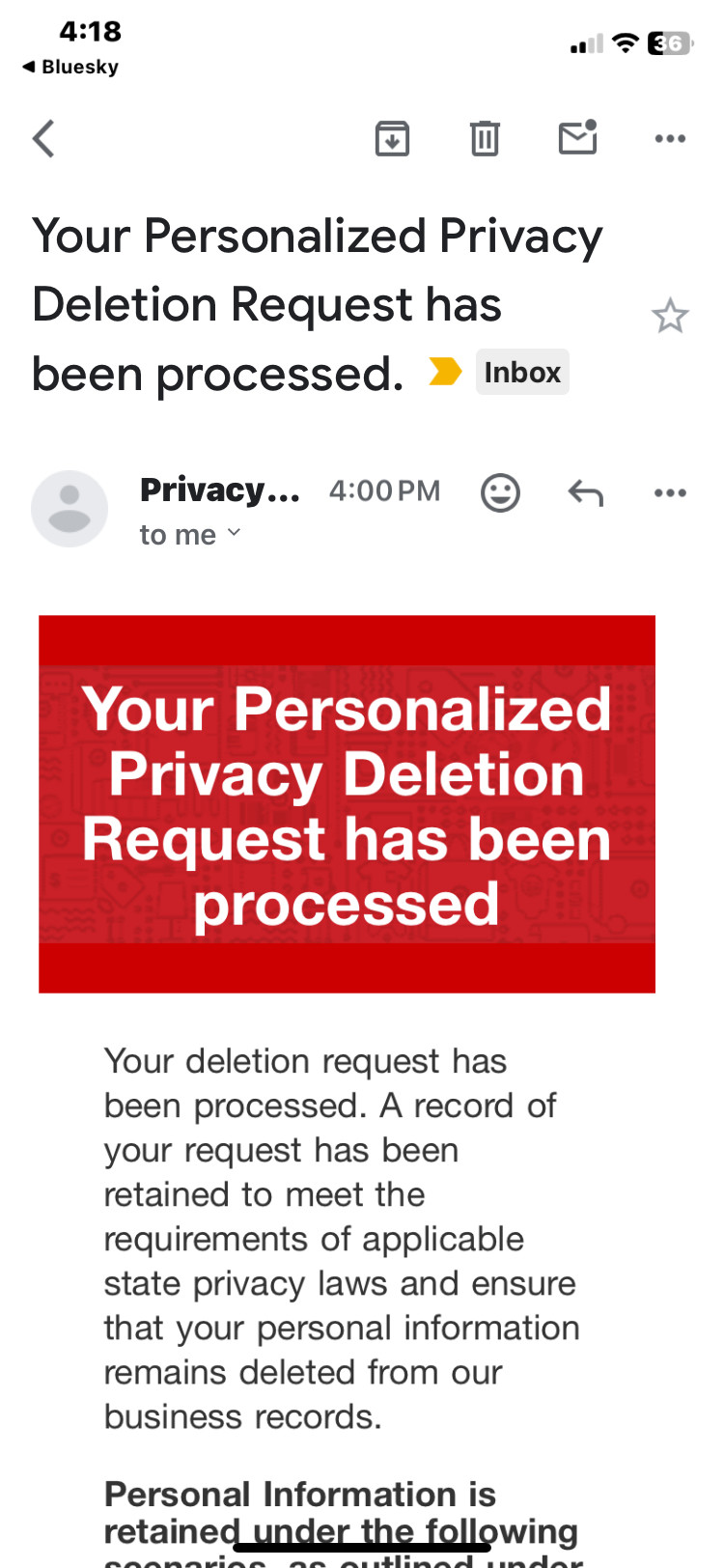724x1568 pixels.
Task: Delete email using trash can icon
Action: click(485, 138)
